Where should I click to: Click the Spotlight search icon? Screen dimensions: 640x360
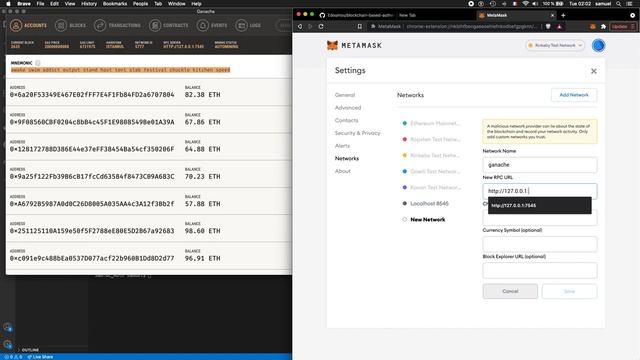click(x=619, y=4)
